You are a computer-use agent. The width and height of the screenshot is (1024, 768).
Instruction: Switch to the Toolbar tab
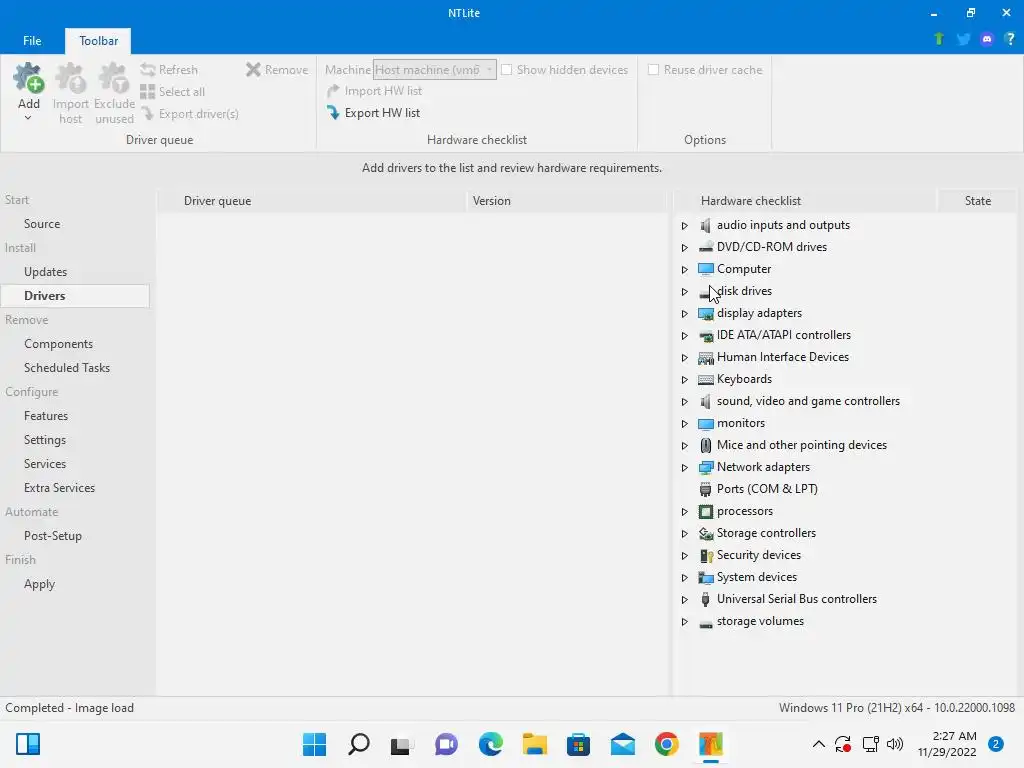[x=98, y=40]
